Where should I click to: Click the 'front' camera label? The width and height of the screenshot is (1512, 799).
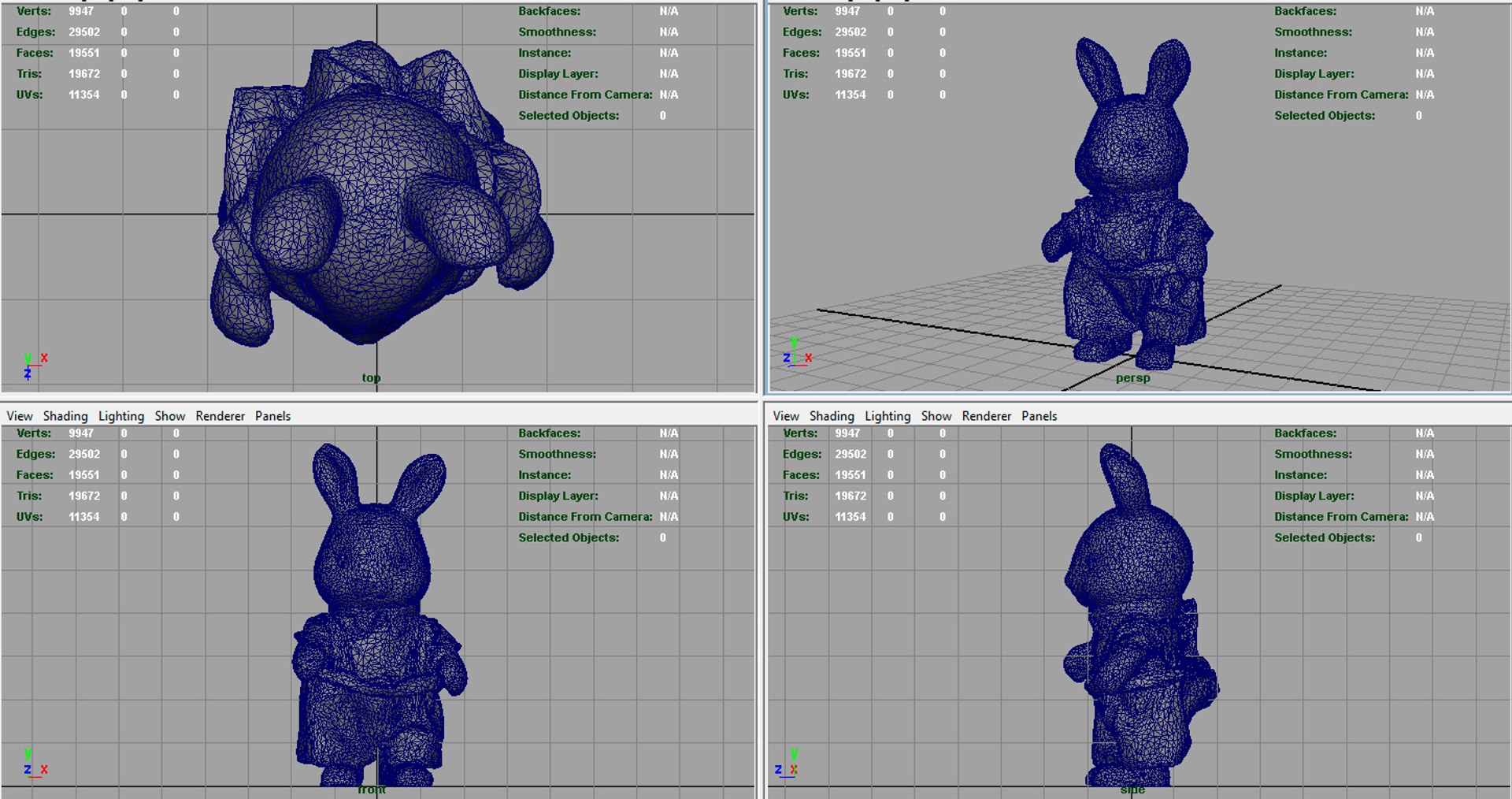[x=372, y=789]
